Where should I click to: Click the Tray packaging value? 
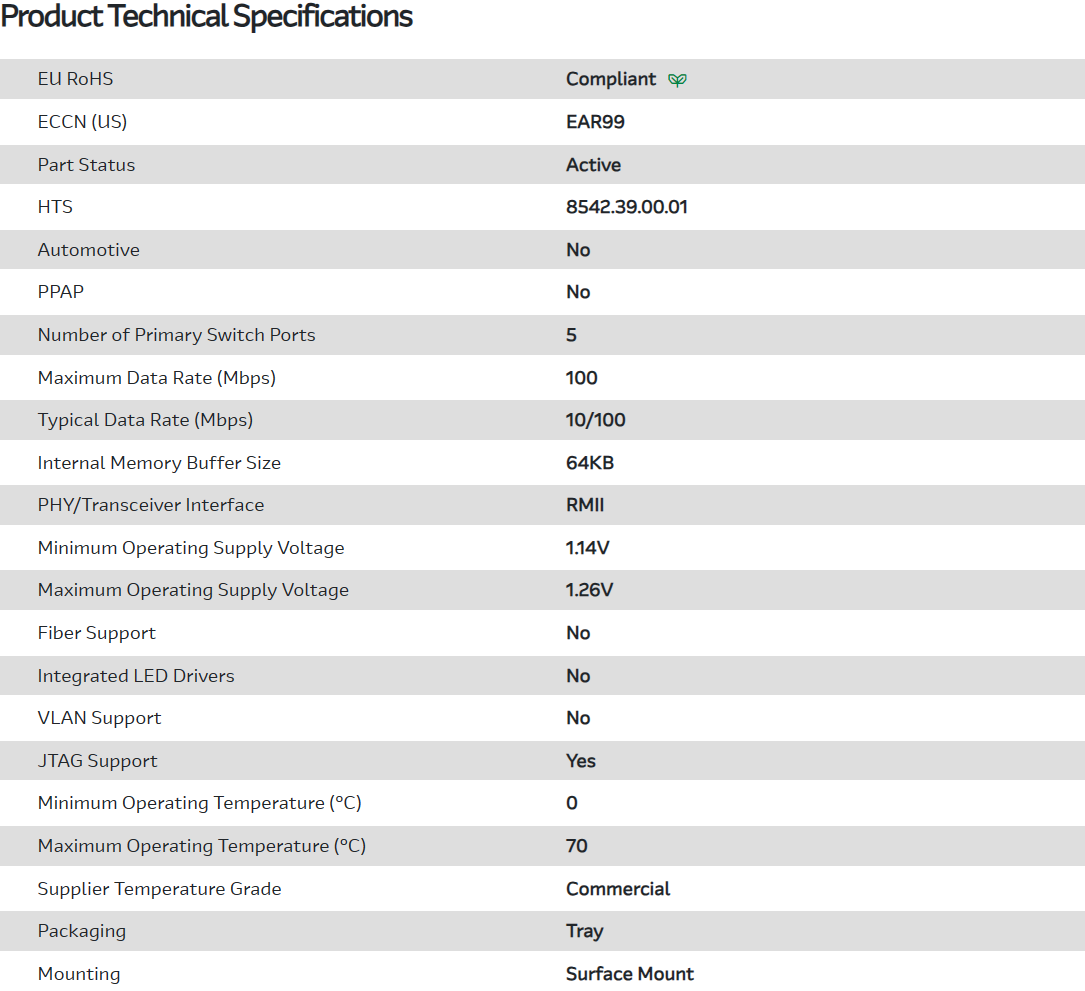pyautogui.click(x=584, y=931)
